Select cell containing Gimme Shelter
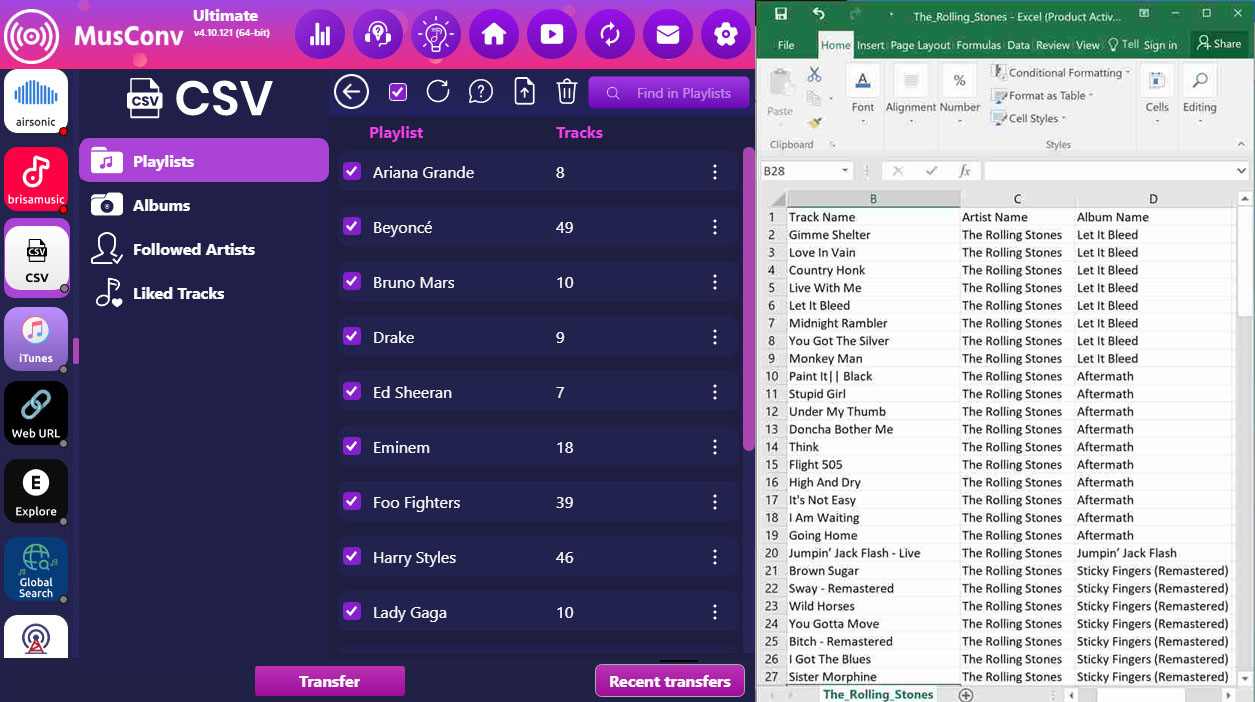Viewport: 1255px width, 702px height. 873,235
